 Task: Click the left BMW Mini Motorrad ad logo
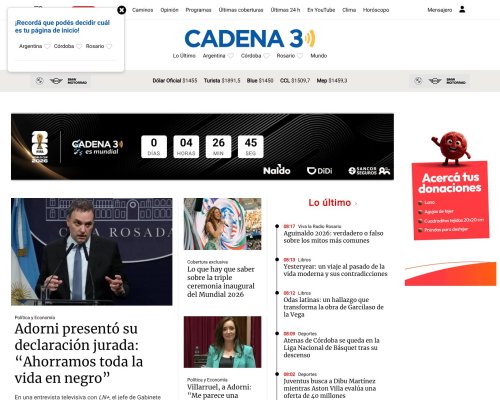[61, 81]
